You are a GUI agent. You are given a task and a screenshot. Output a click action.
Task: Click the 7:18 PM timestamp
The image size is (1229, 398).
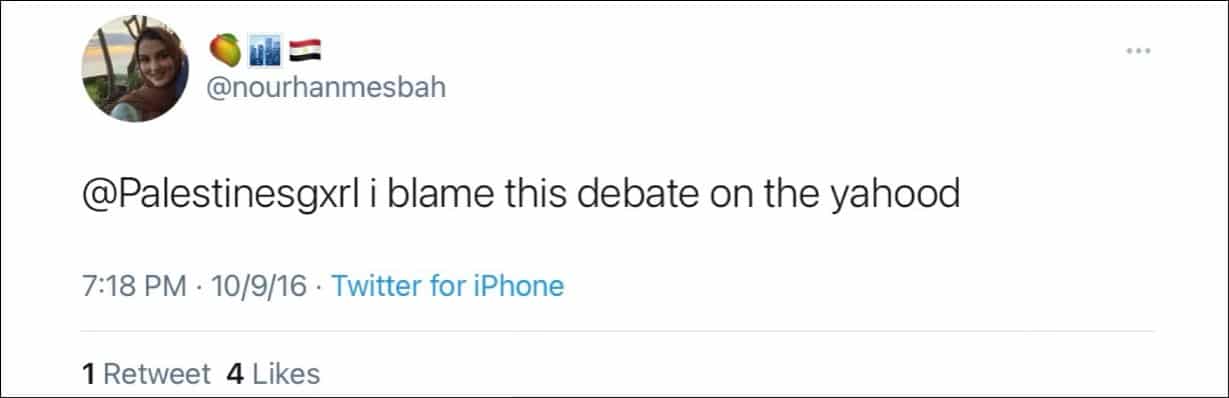point(134,287)
